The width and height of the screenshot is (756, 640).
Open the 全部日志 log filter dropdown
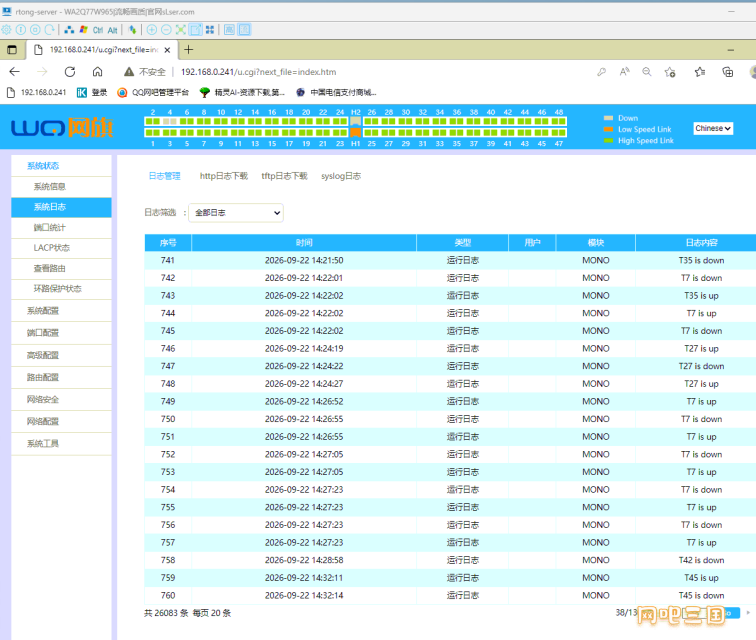point(236,213)
